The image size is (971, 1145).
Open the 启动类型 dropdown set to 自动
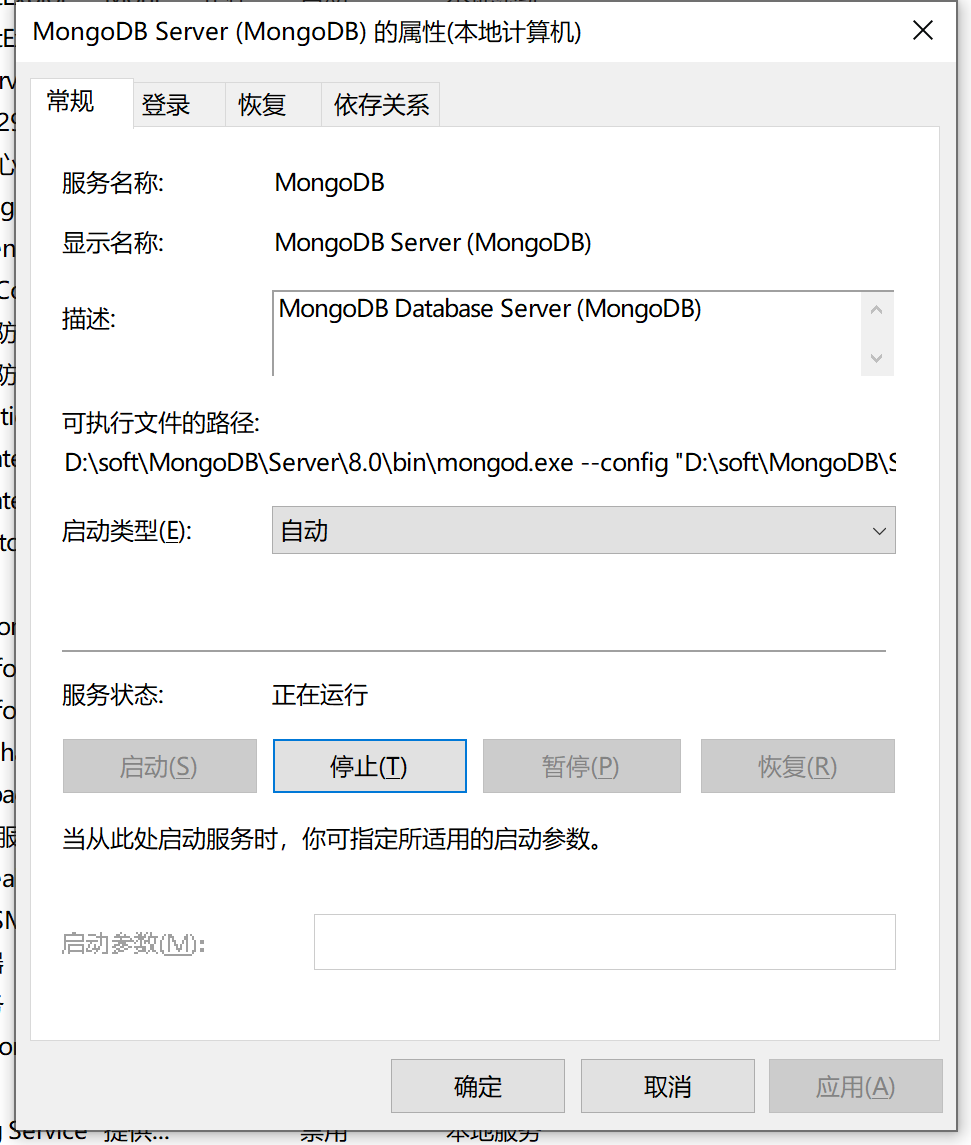click(583, 530)
